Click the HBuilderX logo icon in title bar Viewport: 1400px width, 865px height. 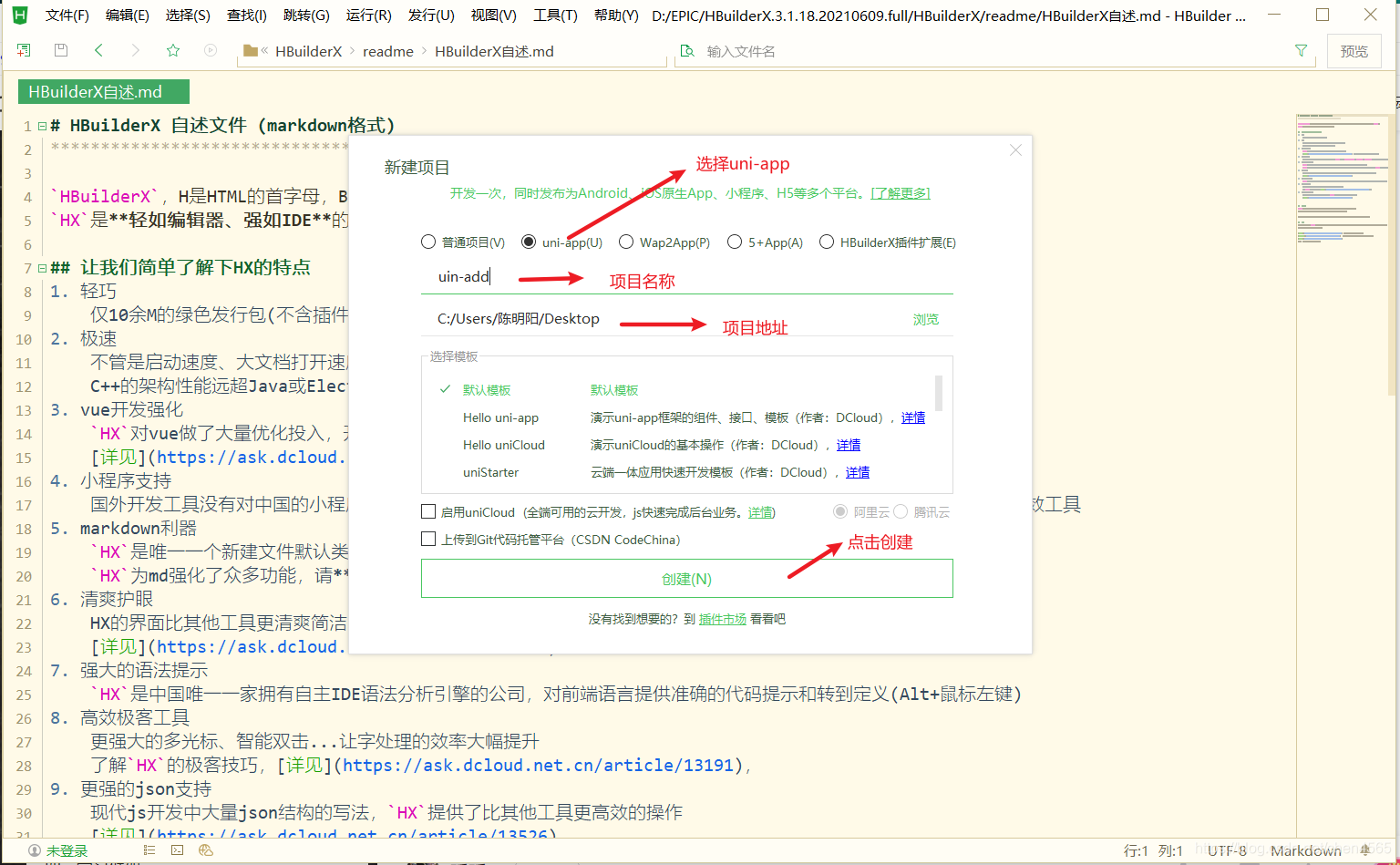pos(20,15)
